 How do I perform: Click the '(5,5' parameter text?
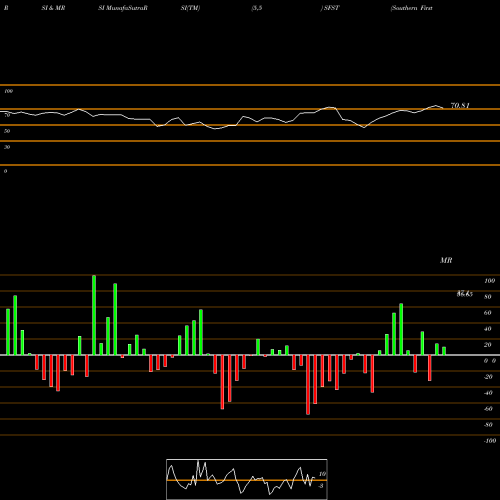257,8
